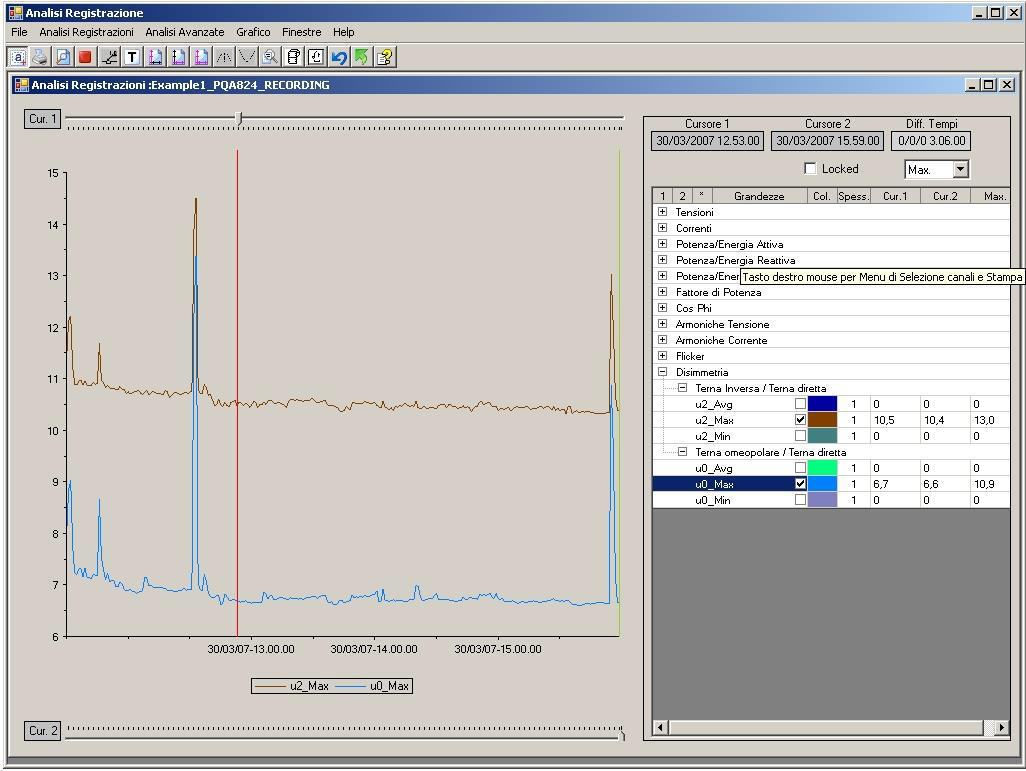Click the zoom magnifier toolbar icon
The width and height of the screenshot is (1026, 771).
270,57
